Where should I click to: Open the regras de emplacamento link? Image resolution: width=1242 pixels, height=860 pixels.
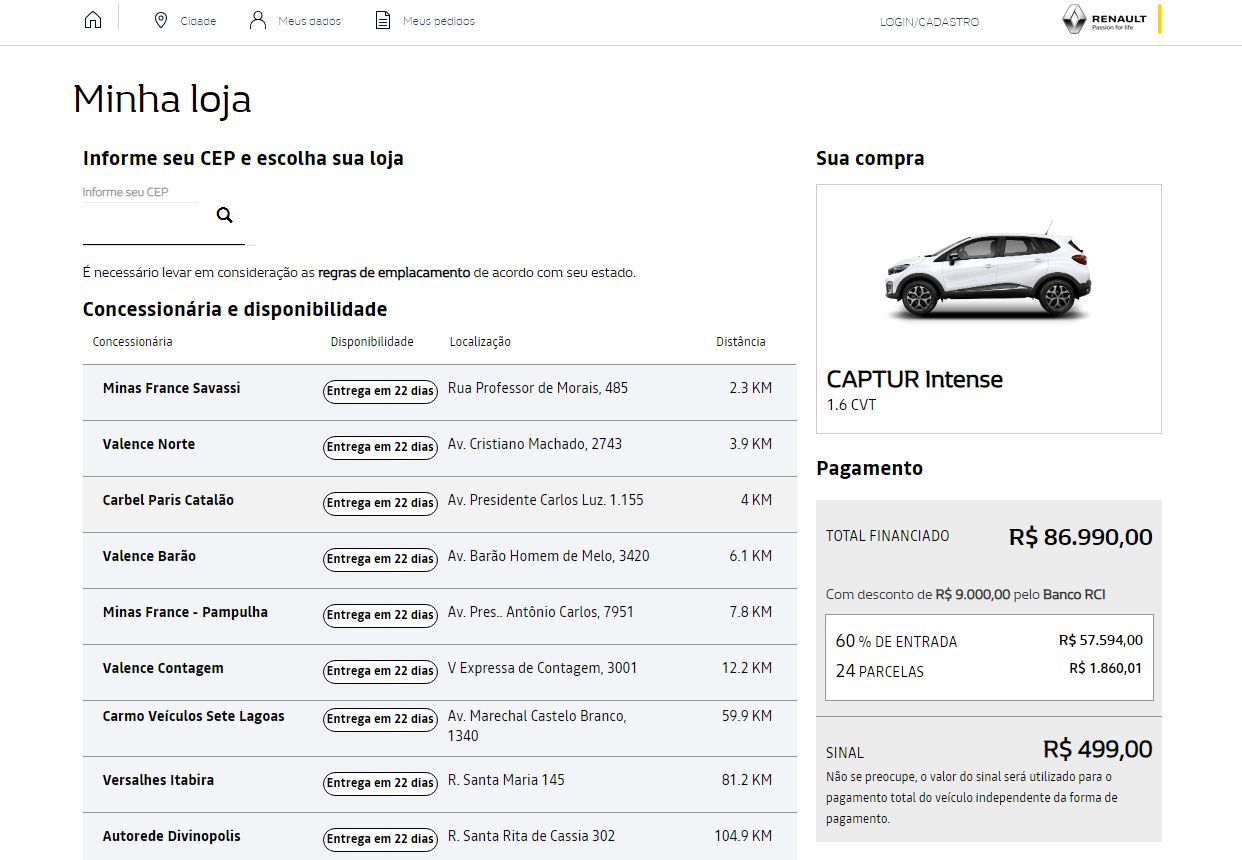click(x=394, y=272)
